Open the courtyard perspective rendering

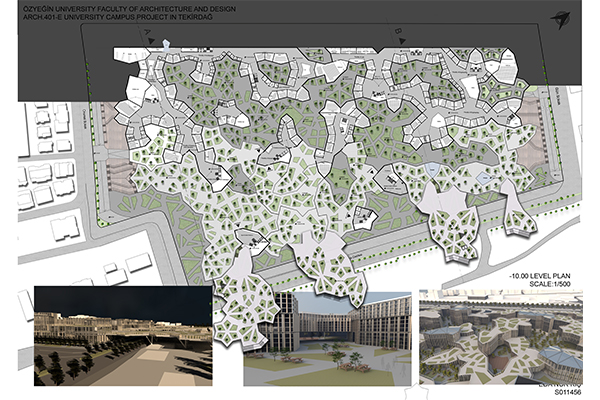pos(328,339)
